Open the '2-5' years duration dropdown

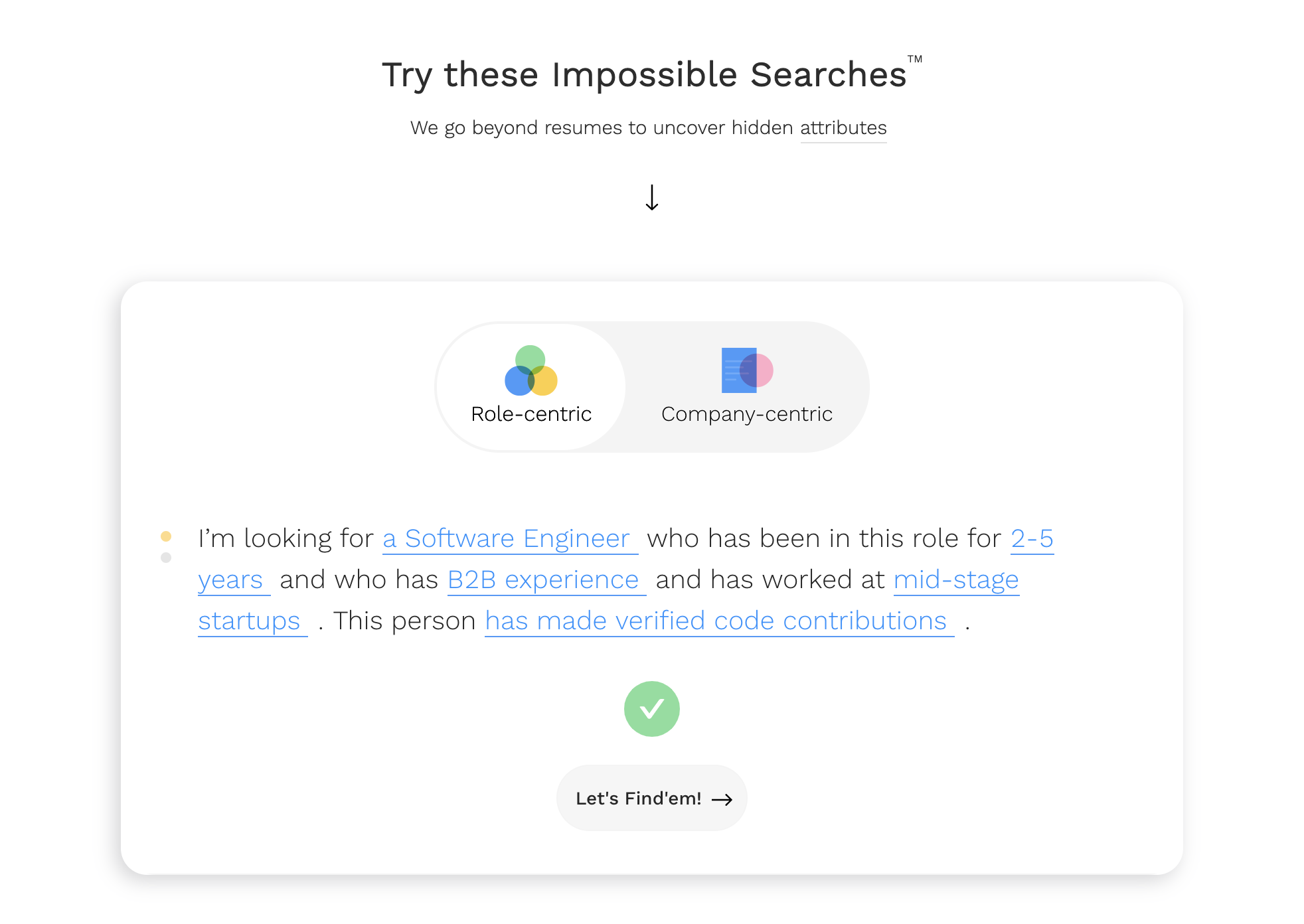1032,538
